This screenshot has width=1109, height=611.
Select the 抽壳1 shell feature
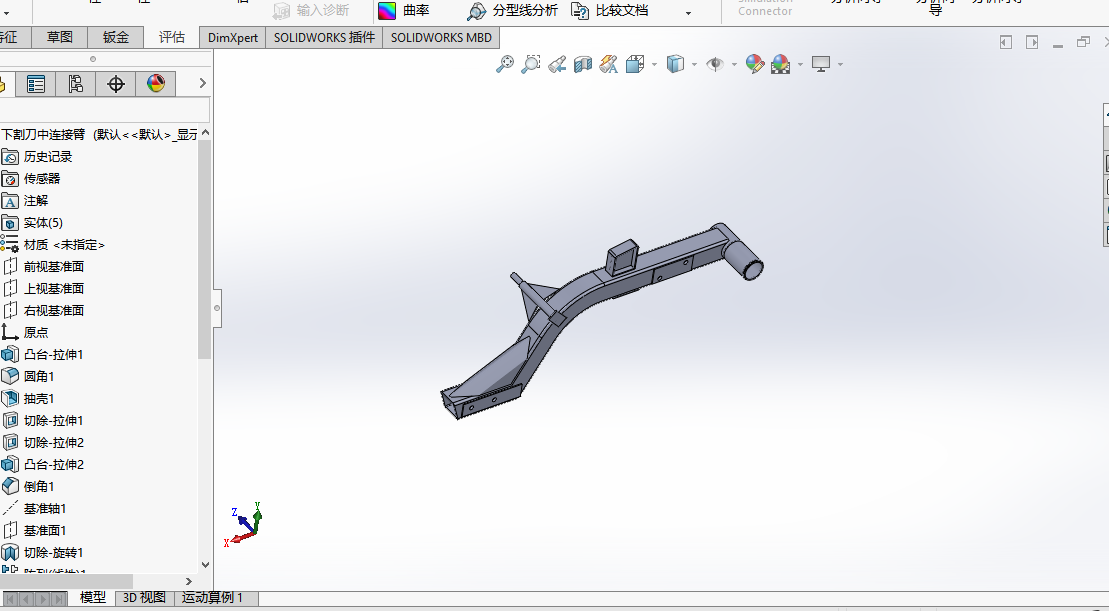[x=39, y=398]
